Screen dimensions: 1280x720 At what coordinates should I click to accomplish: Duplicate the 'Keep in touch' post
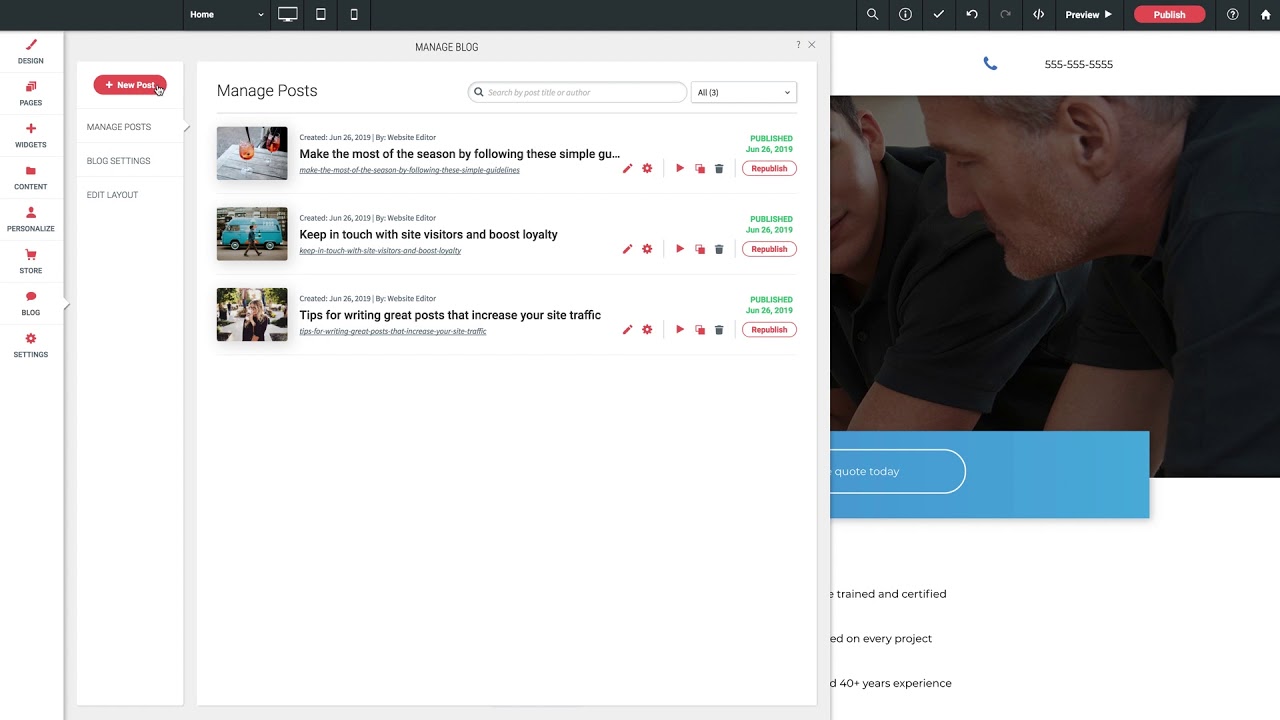click(700, 249)
